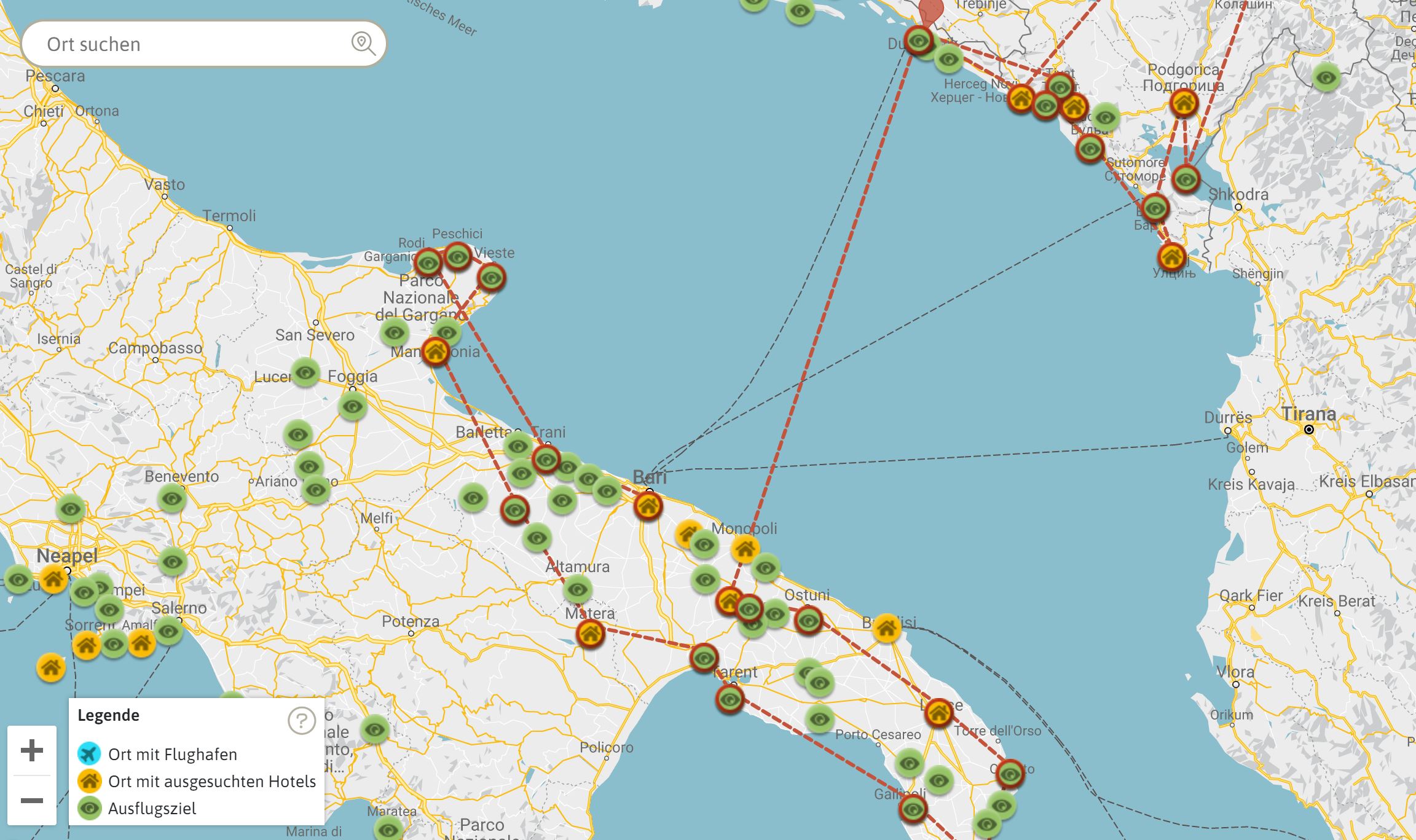The width and height of the screenshot is (1416, 840).
Task: Click the Vlora city label
Action: 1235,672
